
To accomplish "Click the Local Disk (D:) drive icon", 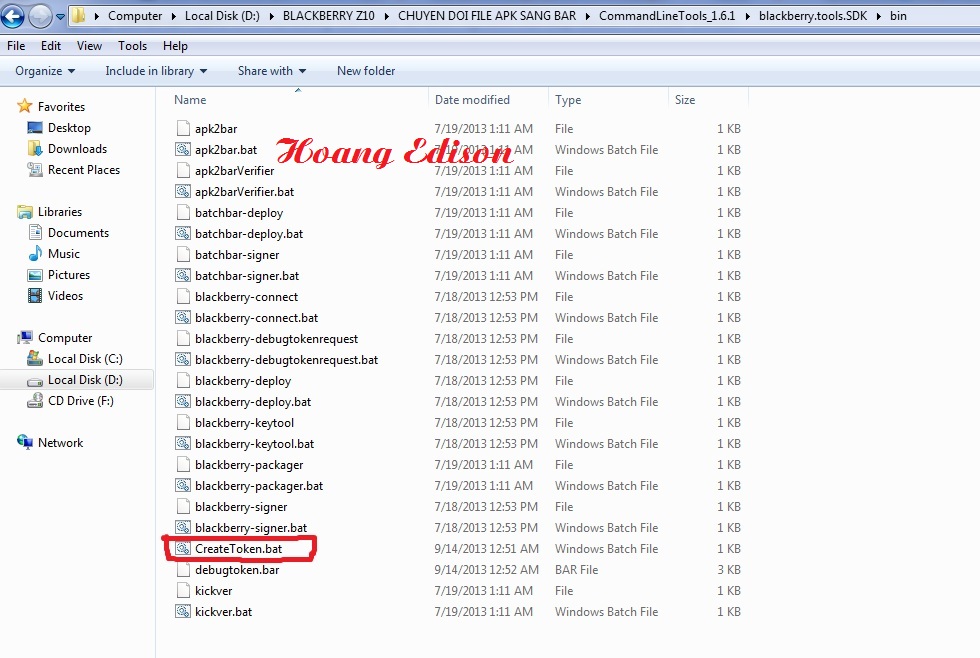I will click(35, 381).
